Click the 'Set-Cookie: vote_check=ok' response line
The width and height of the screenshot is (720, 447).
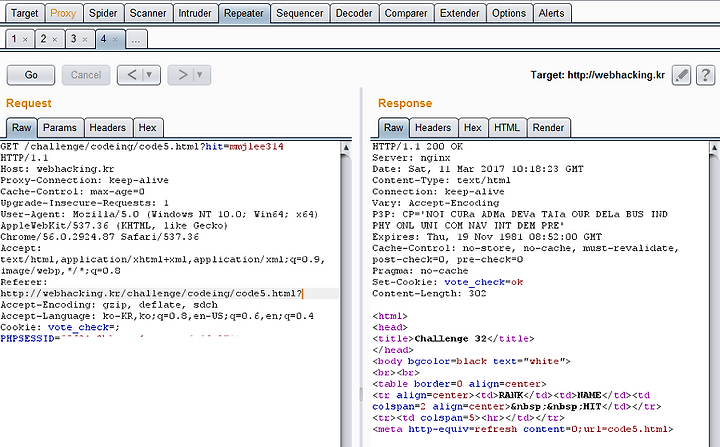click(x=448, y=282)
